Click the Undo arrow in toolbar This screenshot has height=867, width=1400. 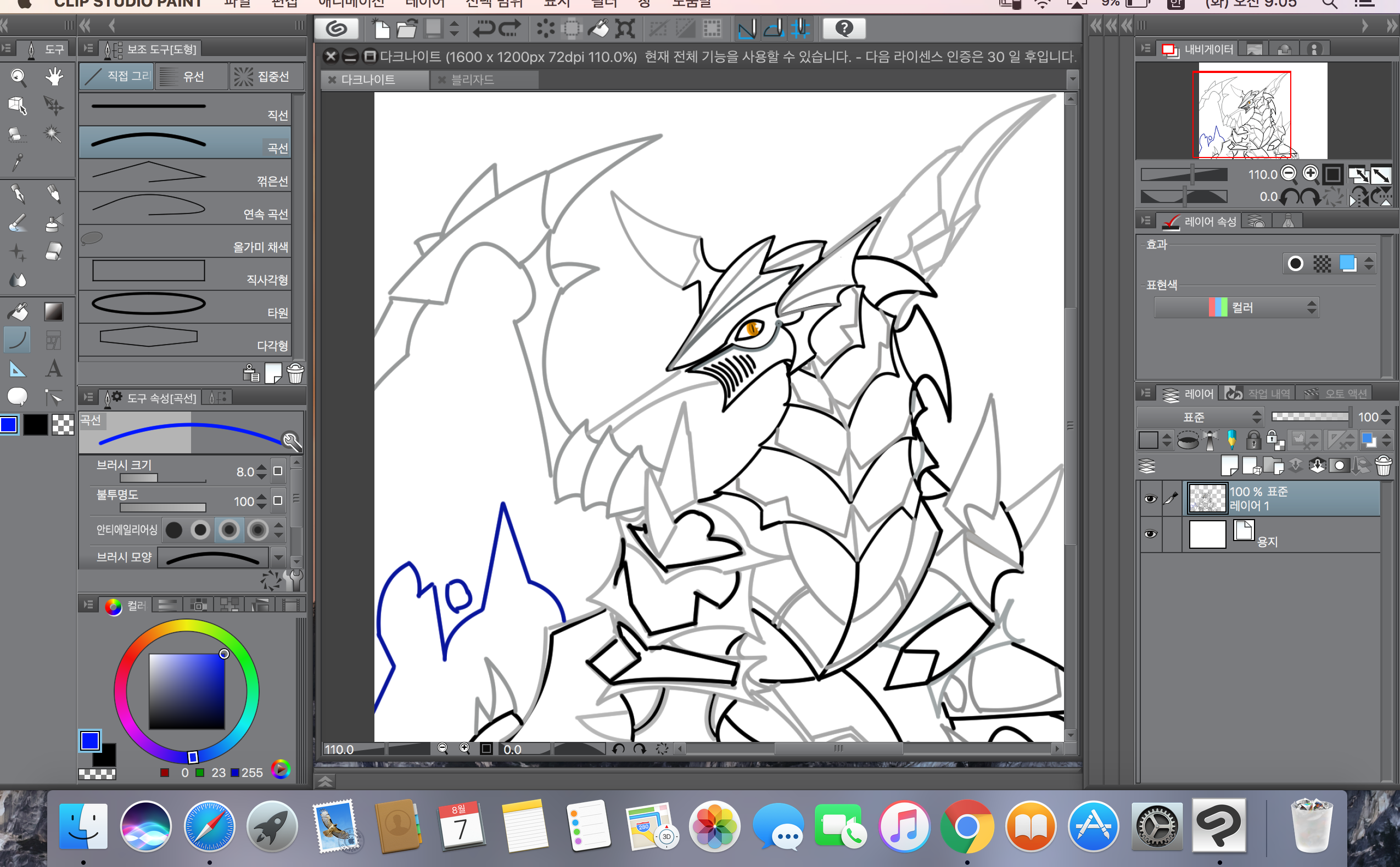[x=483, y=28]
